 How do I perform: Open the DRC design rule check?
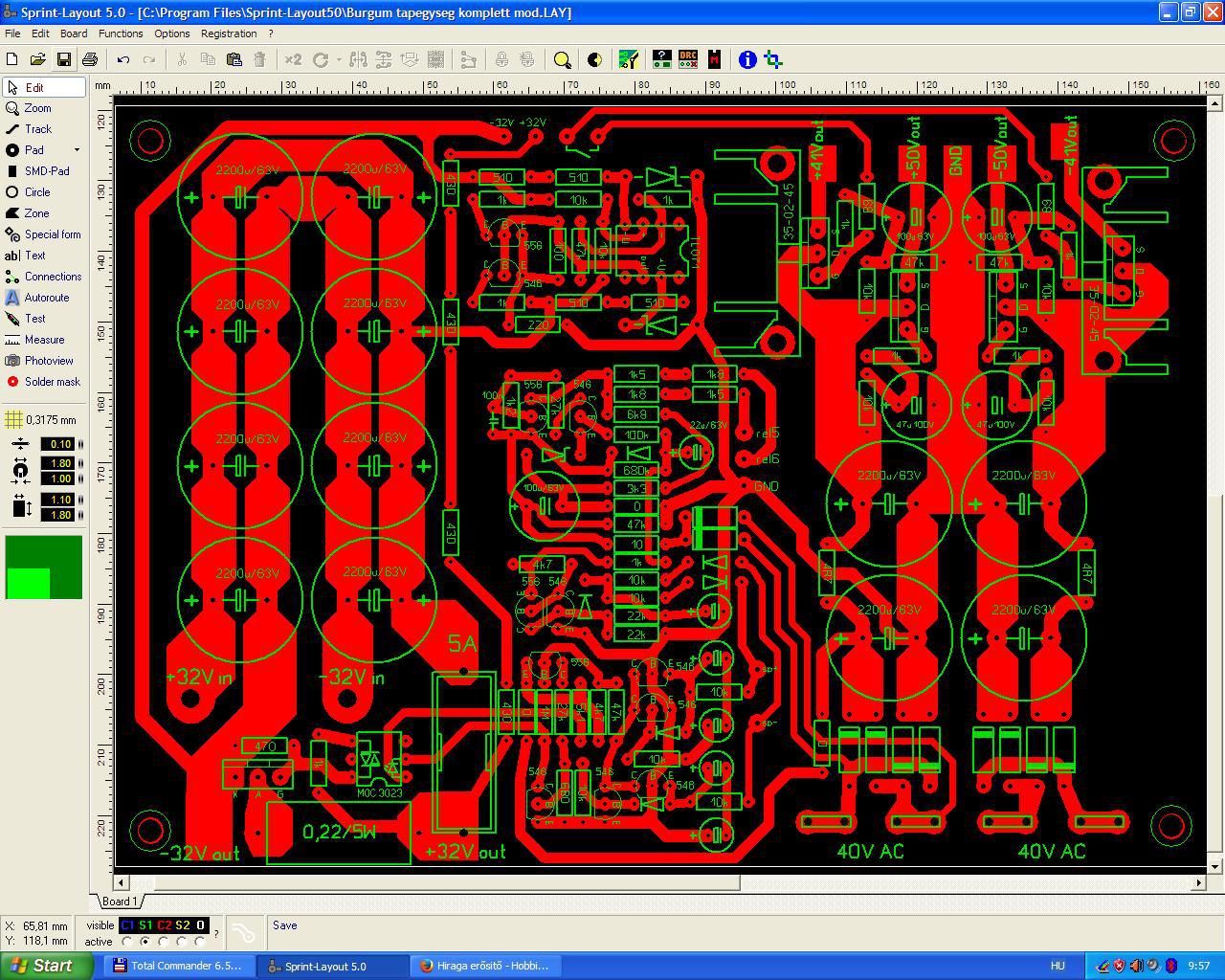pos(688,59)
